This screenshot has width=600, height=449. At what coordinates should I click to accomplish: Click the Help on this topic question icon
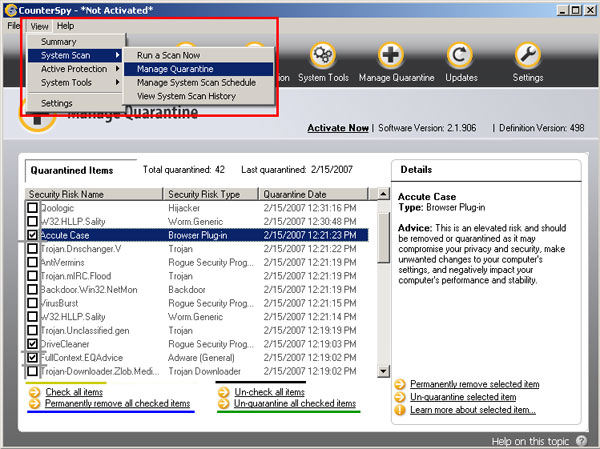581,441
